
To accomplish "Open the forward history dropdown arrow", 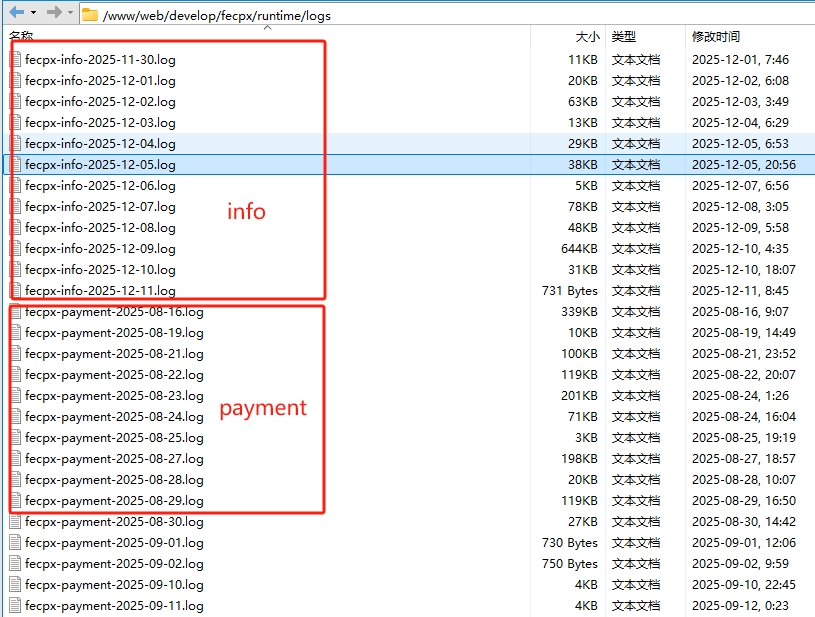I will [x=71, y=13].
